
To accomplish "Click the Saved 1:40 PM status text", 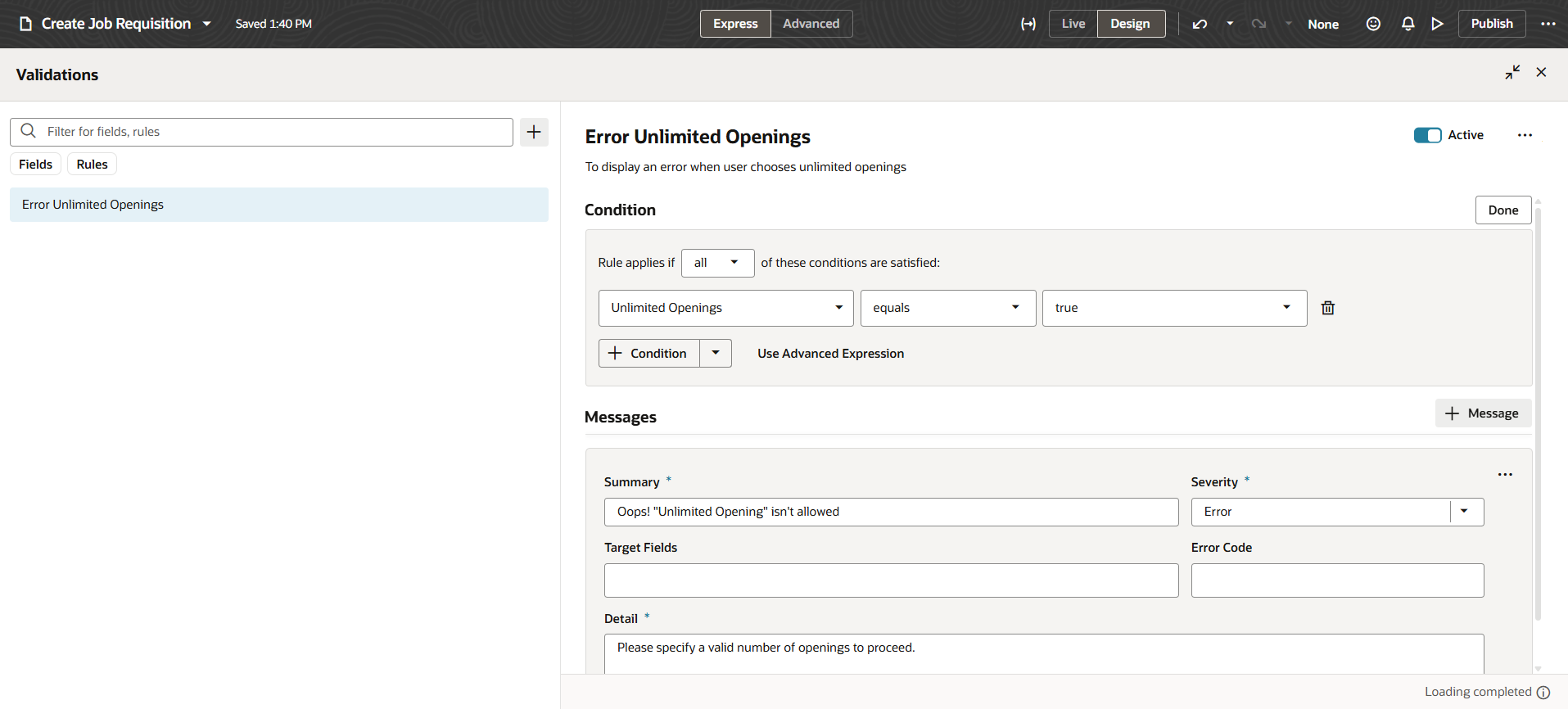I will coord(273,24).
